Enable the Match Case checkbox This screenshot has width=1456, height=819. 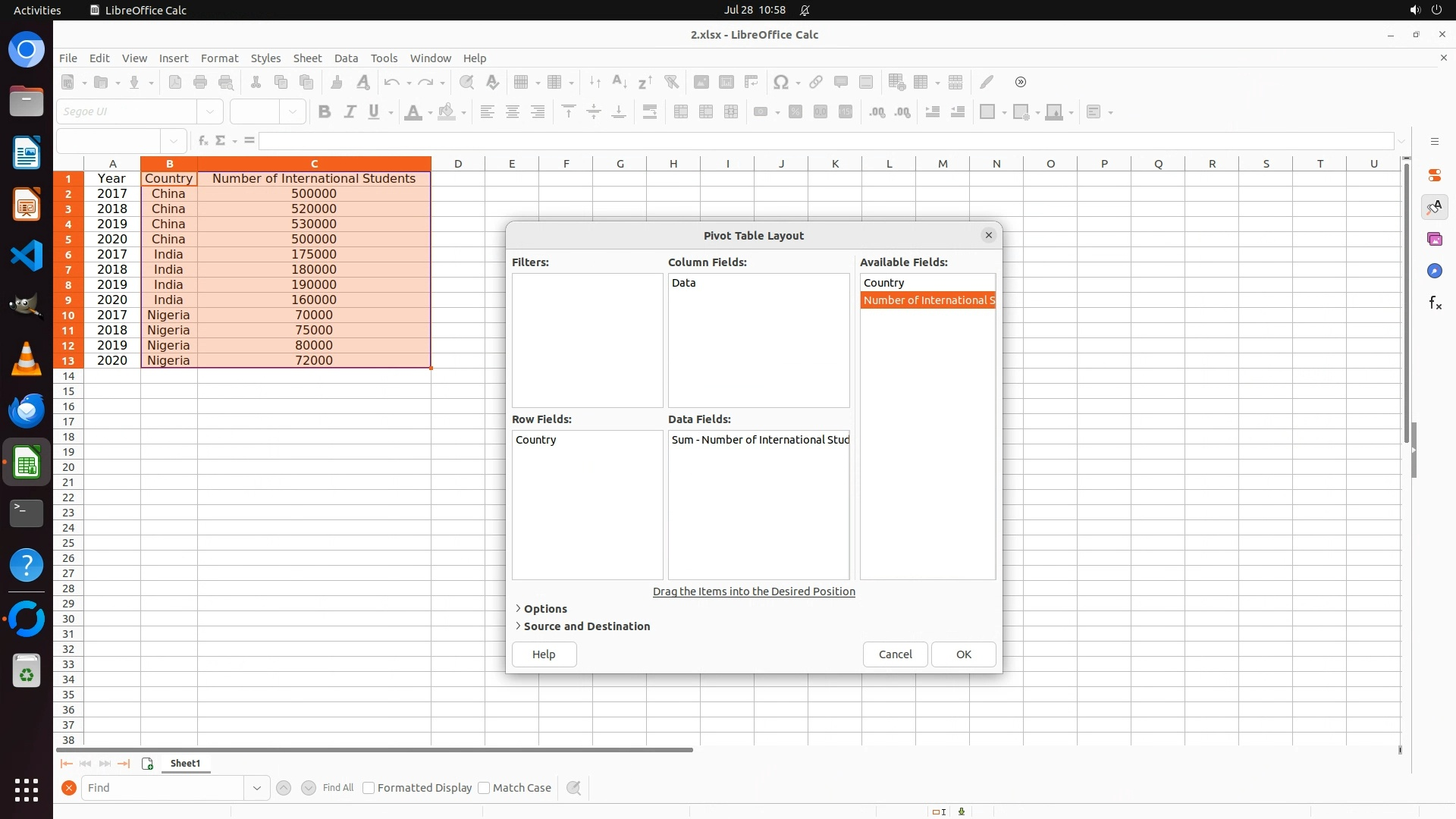484,788
